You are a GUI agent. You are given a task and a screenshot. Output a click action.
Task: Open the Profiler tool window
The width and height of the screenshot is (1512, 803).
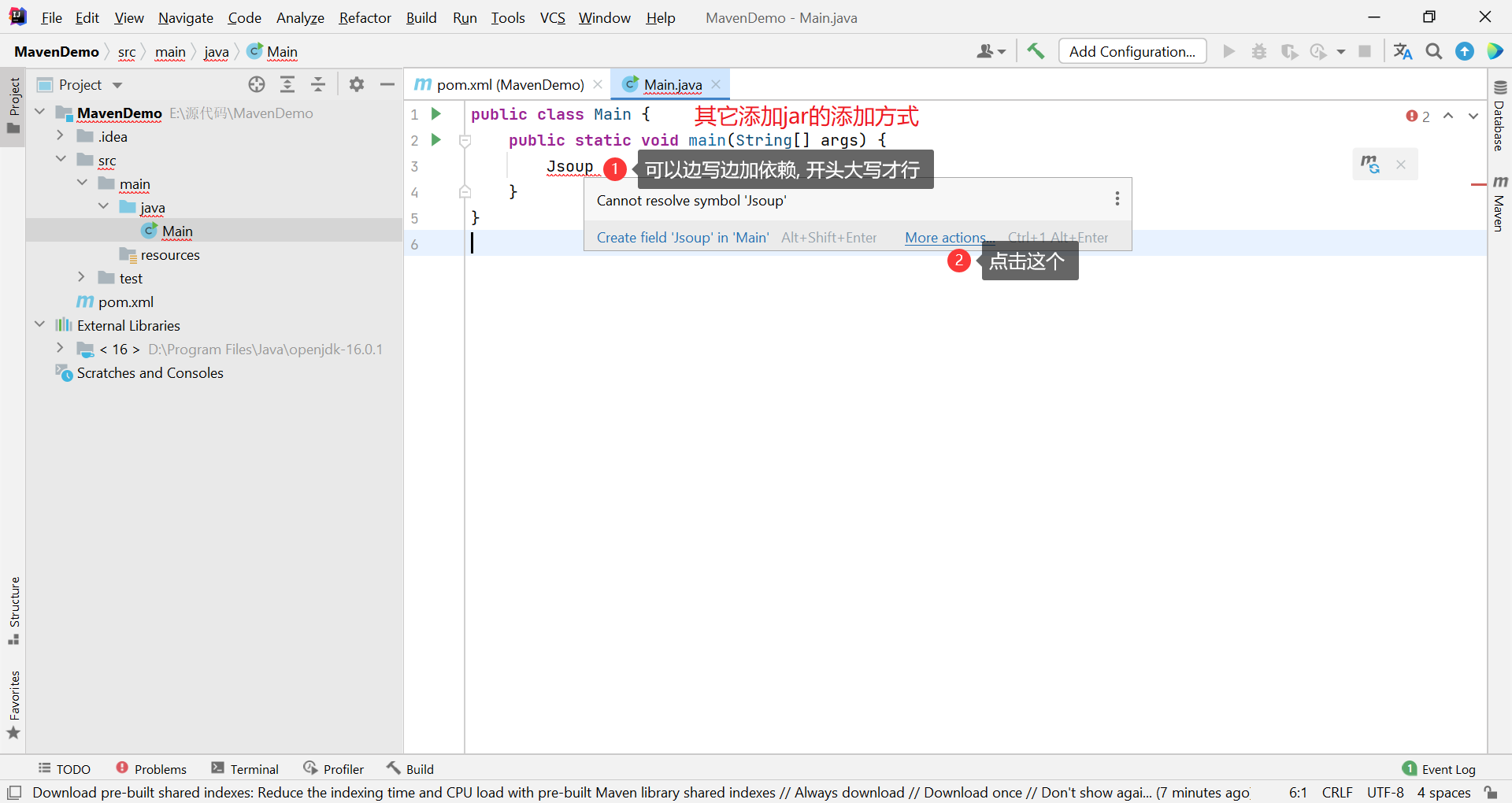coord(334,769)
